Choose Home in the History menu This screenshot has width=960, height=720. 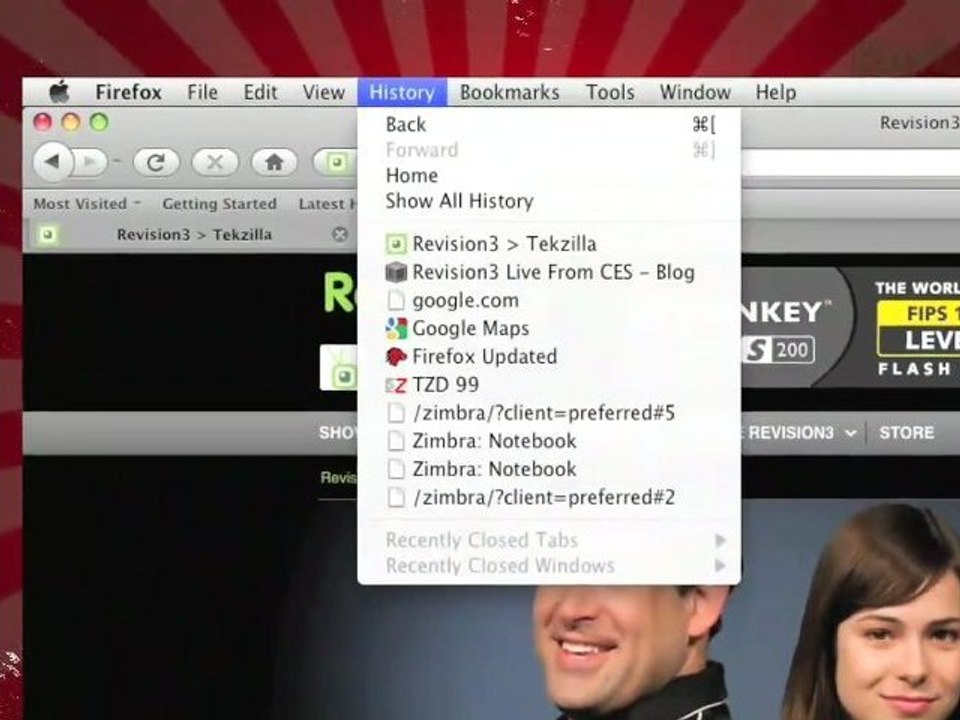tap(549, 176)
